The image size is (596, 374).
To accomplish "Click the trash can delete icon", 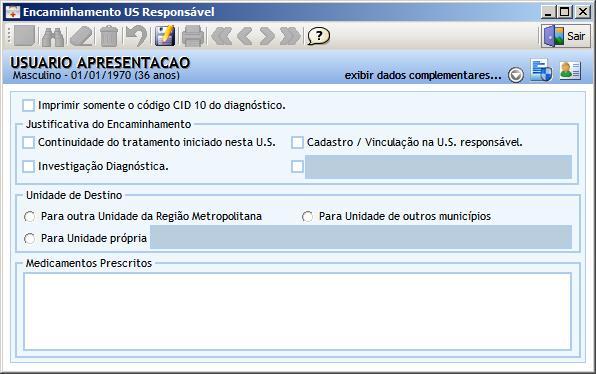I will point(109,36).
